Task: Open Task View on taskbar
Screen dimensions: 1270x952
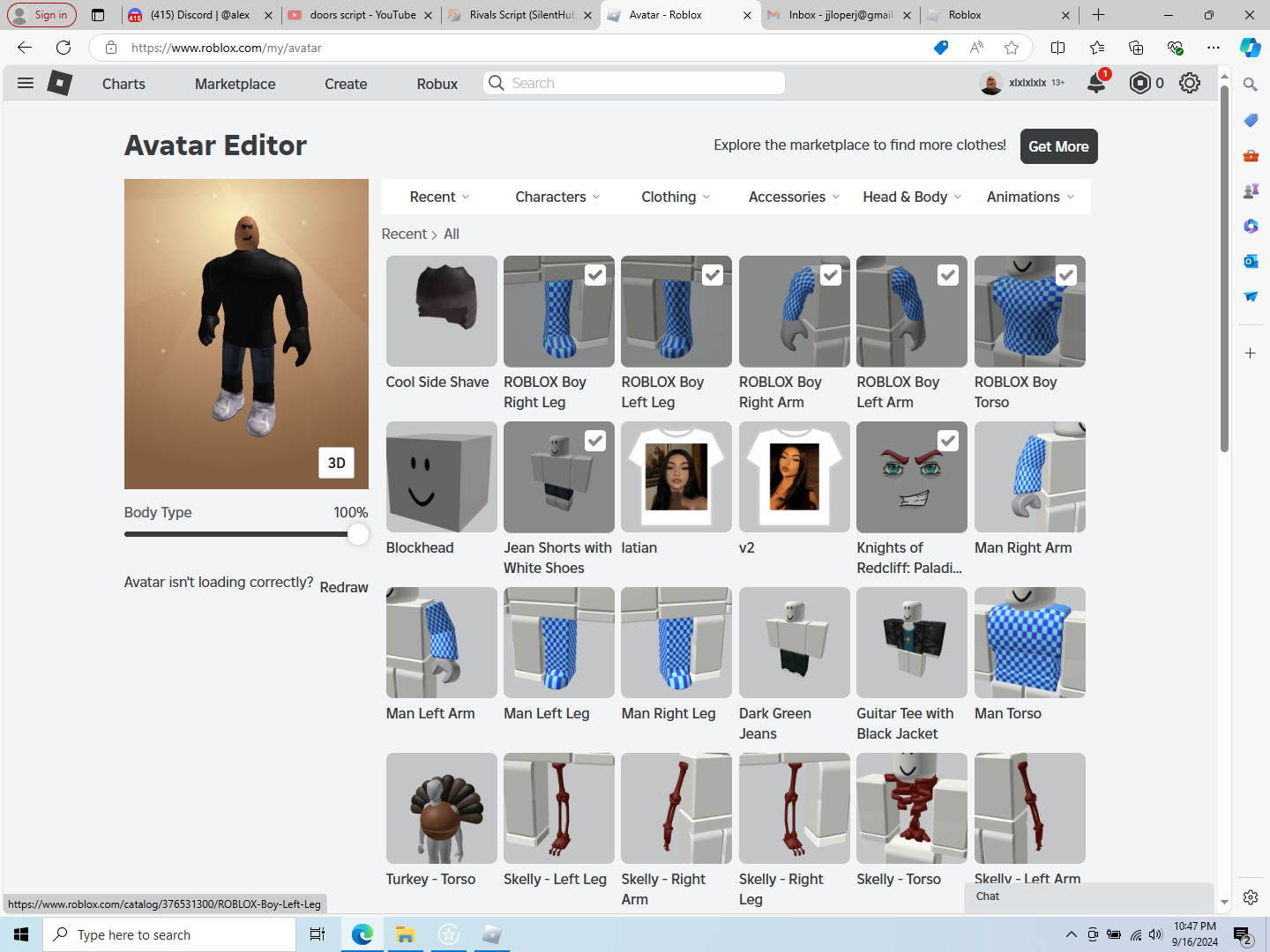Action: tap(317, 934)
